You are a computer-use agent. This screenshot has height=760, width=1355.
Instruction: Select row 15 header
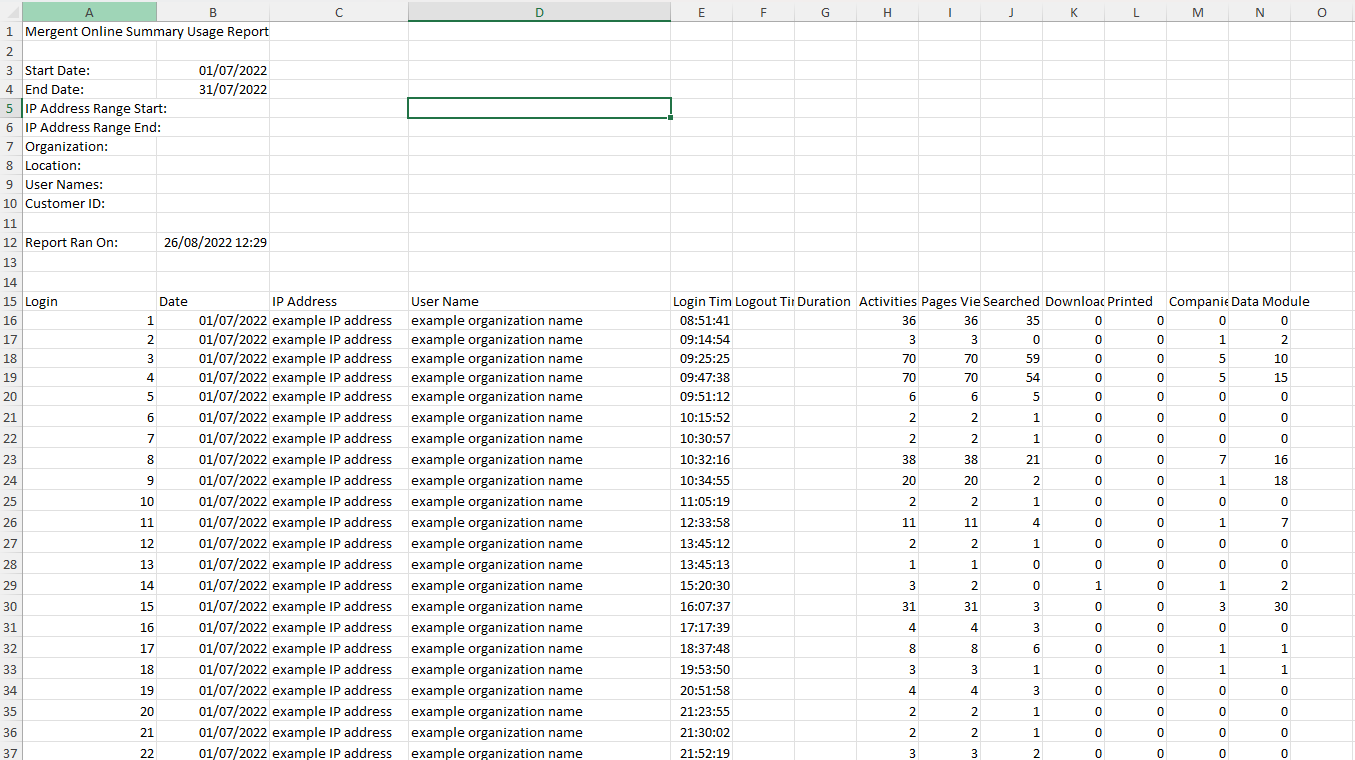(x=10, y=301)
